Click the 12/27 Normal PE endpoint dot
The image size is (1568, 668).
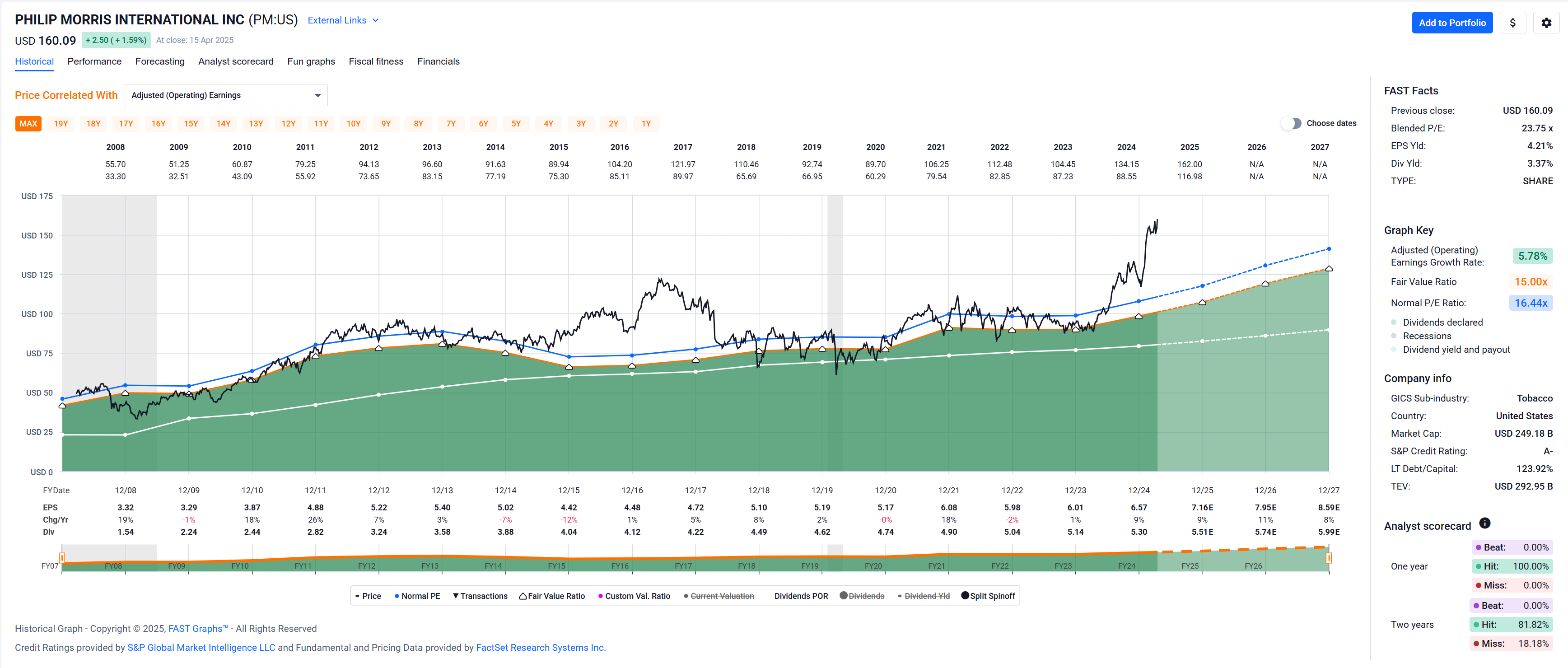coord(1329,249)
